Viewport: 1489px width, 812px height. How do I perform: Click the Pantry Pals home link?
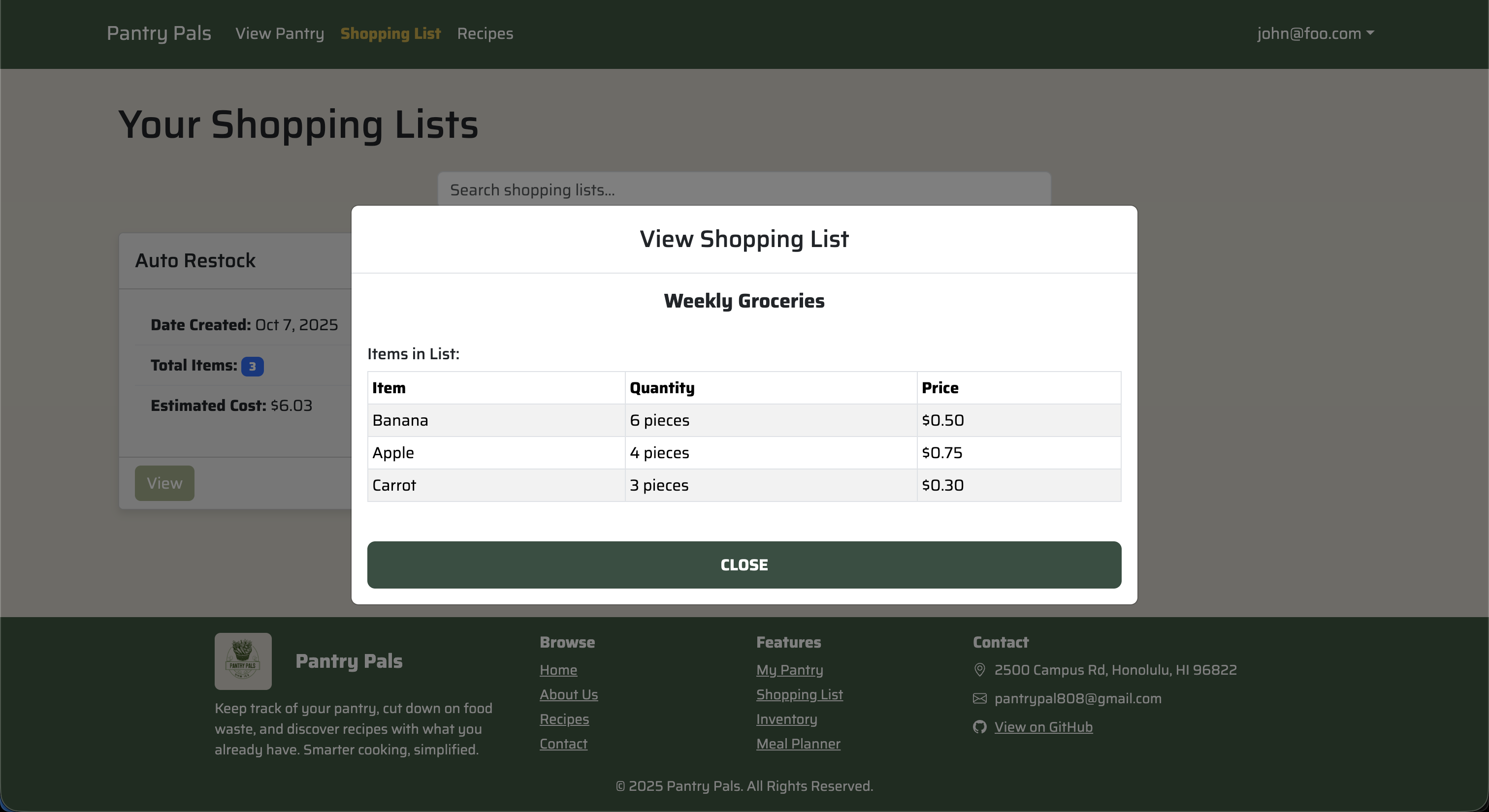[x=159, y=33]
